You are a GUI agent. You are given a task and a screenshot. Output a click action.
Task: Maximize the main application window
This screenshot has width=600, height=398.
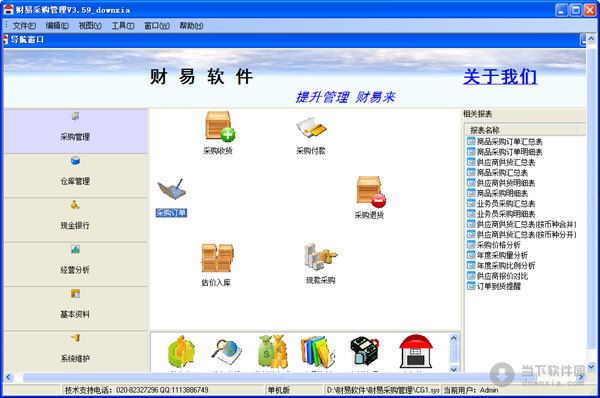pyautogui.click(x=576, y=10)
